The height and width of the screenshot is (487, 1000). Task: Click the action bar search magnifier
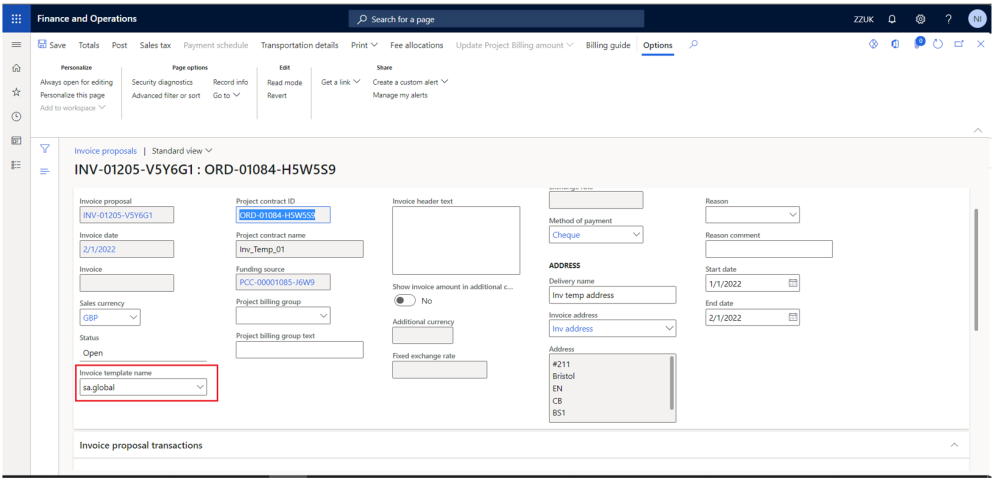click(x=694, y=45)
